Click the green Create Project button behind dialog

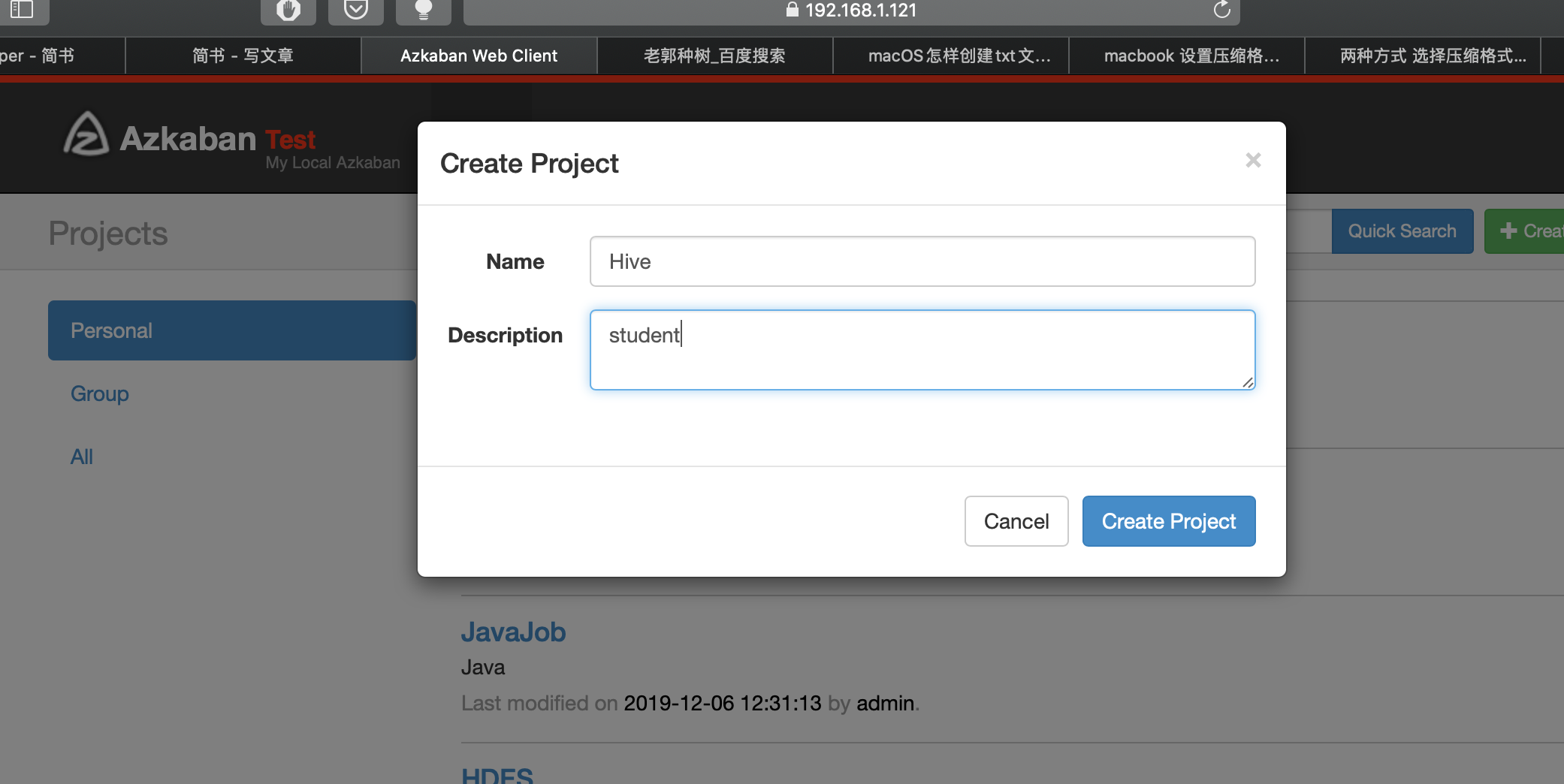[x=1524, y=231]
